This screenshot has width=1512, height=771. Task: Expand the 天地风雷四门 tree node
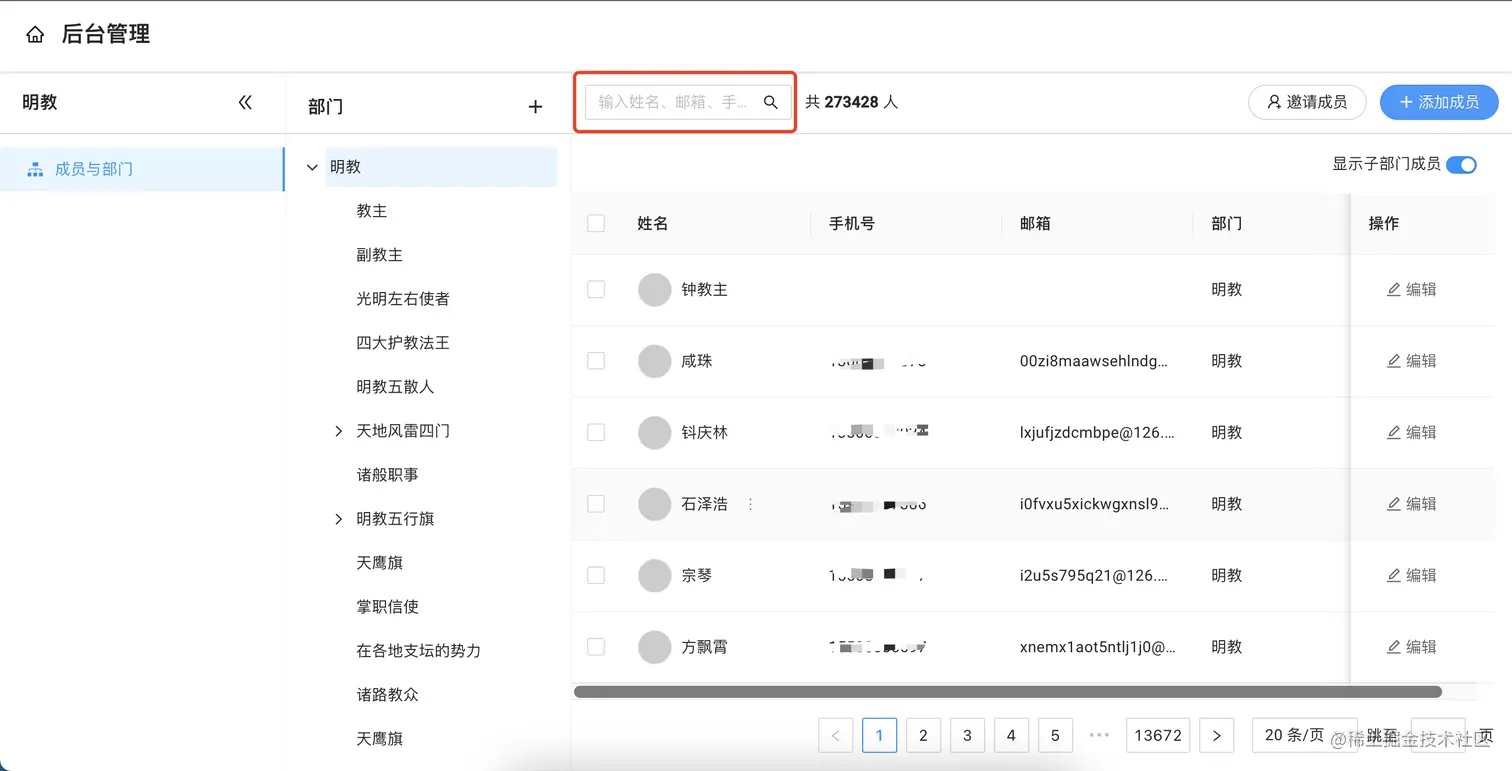pos(338,431)
